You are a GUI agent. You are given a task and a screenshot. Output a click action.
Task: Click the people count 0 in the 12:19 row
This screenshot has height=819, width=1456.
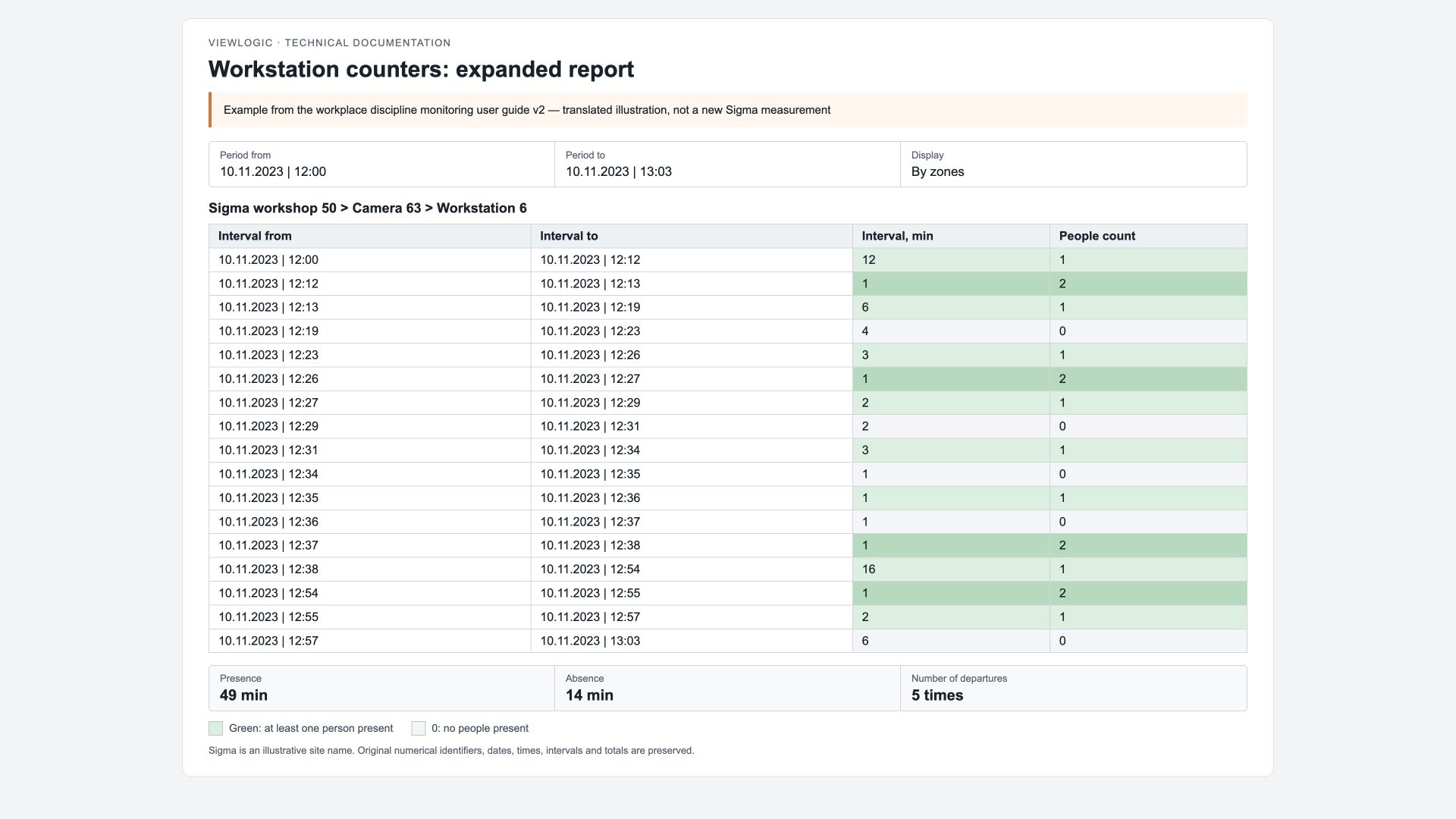(1062, 331)
